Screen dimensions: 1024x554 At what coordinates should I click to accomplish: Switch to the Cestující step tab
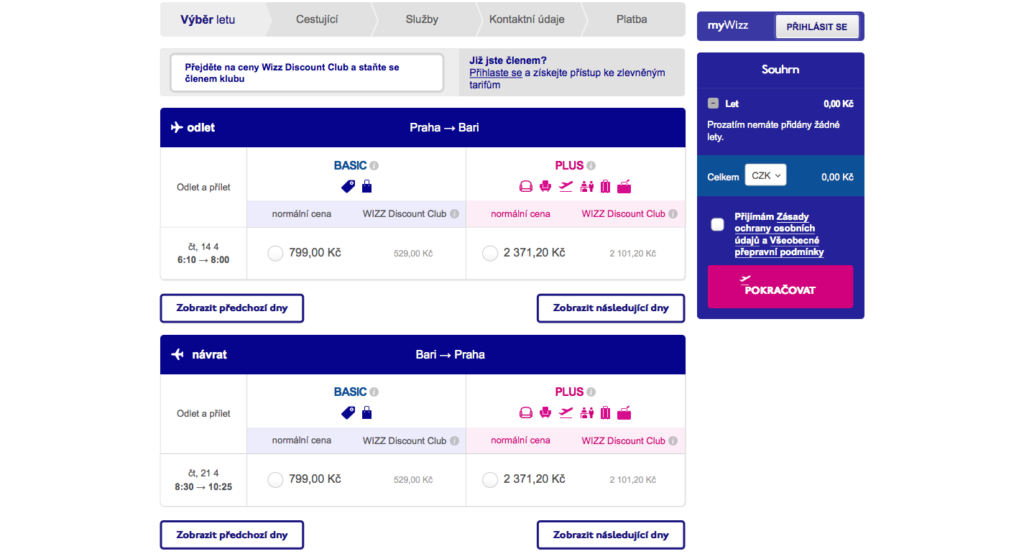[317, 20]
